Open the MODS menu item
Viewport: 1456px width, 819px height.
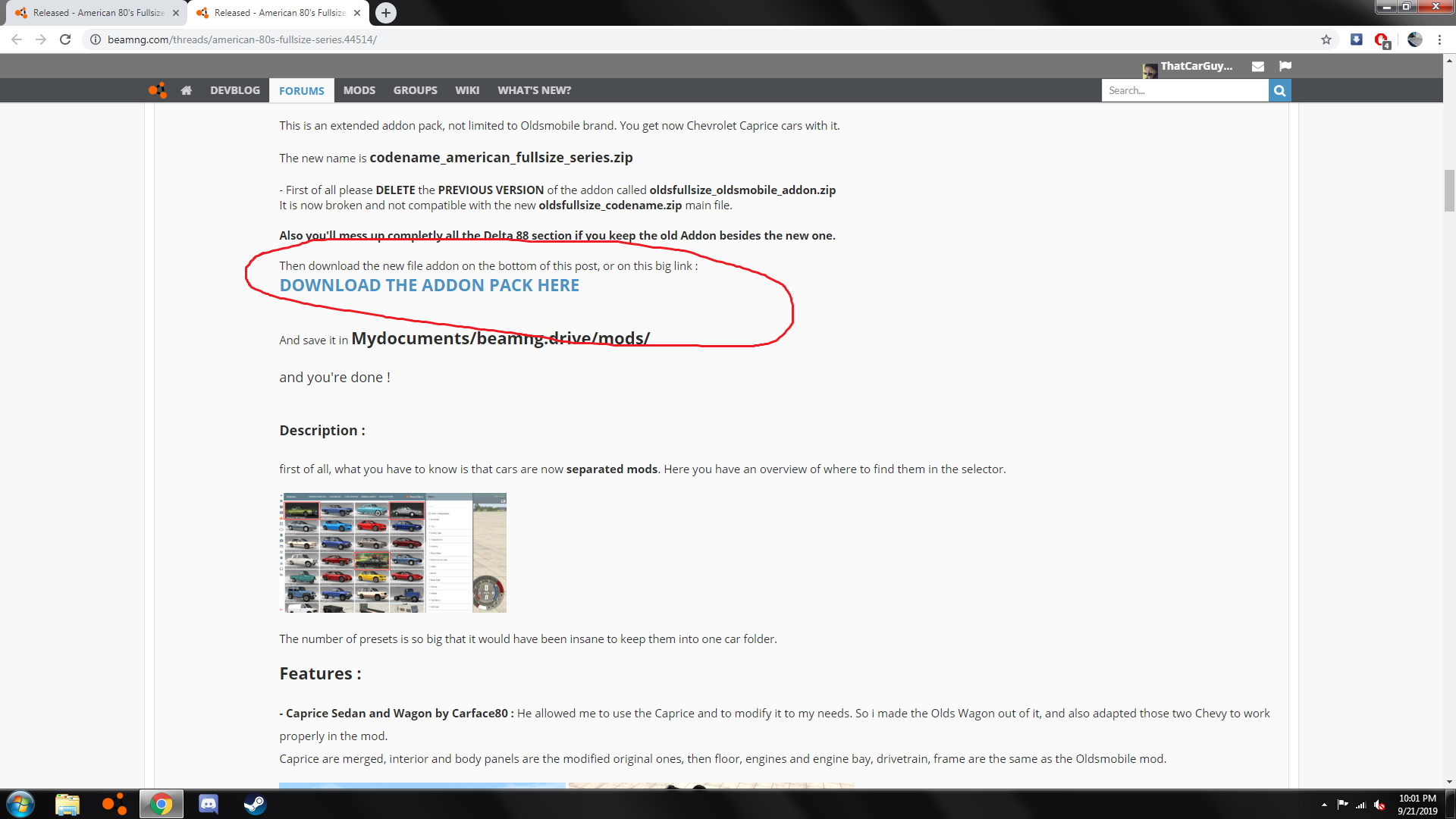(x=359, y=90)
